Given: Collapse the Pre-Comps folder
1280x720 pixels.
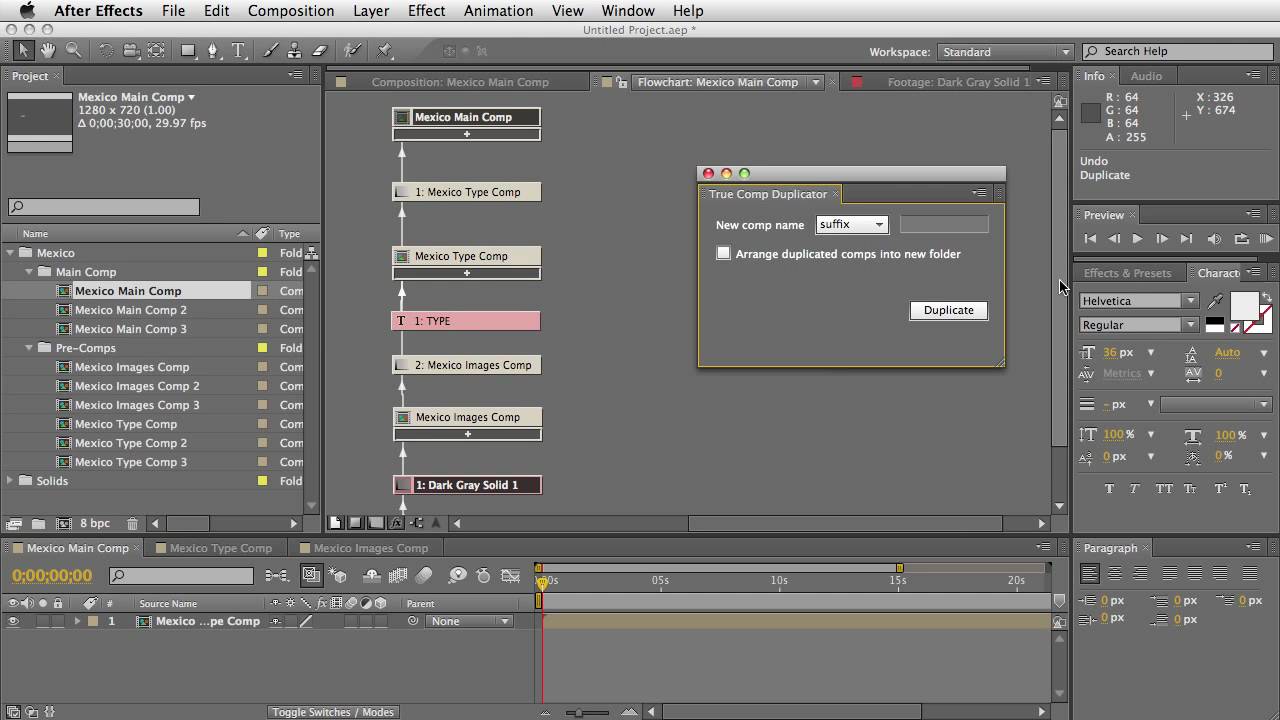Looking at the screenshot, I should click(x=29, y=348).
